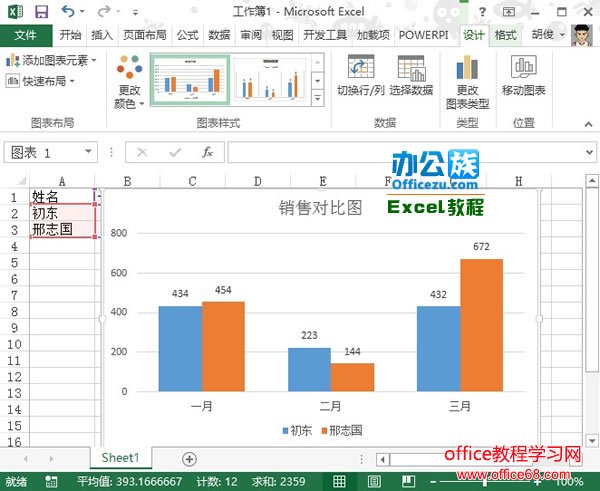This screenshot has width=600, height=491.
Task: Expand Undo history dropdown arrow
Action: pos(82,12)
